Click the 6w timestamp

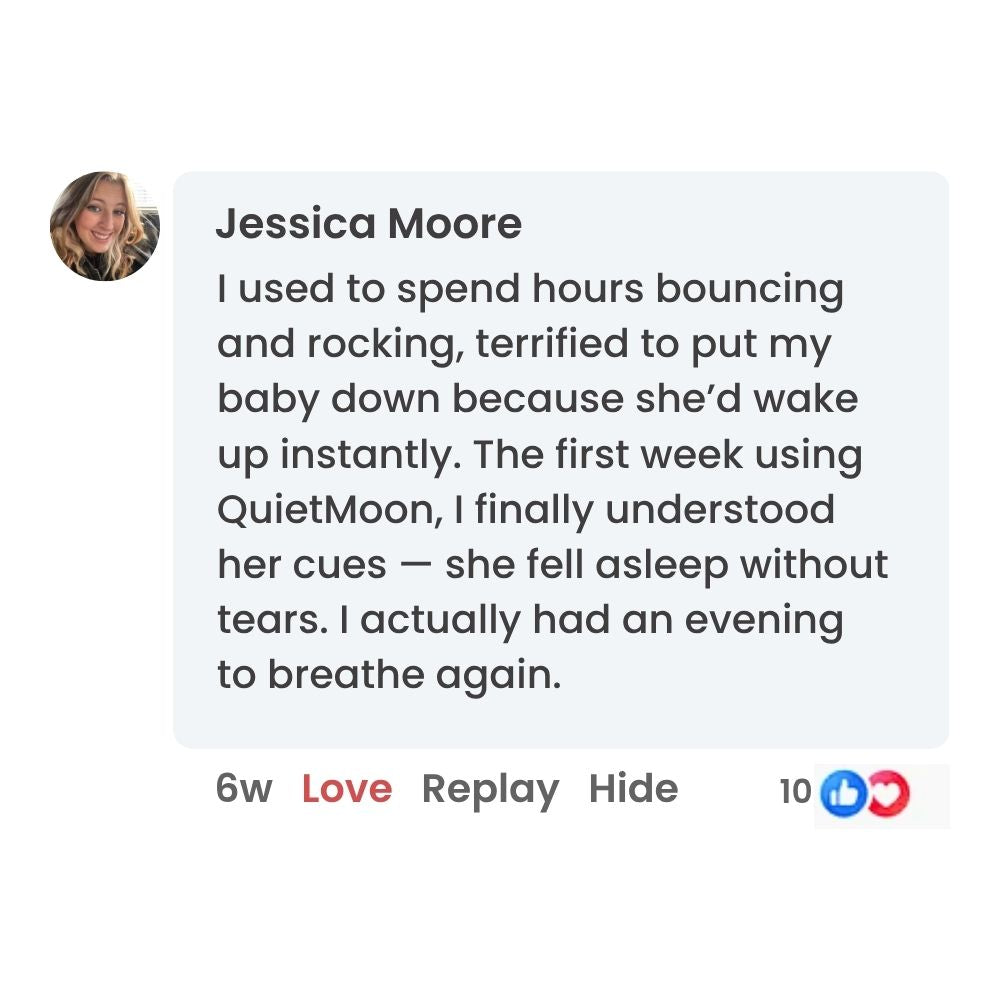tap(244, 789)
